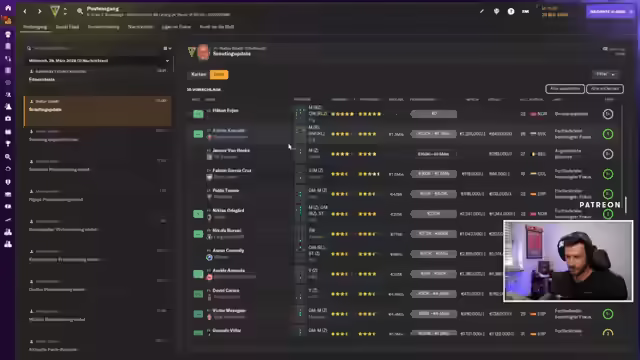Open the Home icon in the sidebar
This screenshot has height=360, width=640.
pyautogui.click(x=8, y=8)
